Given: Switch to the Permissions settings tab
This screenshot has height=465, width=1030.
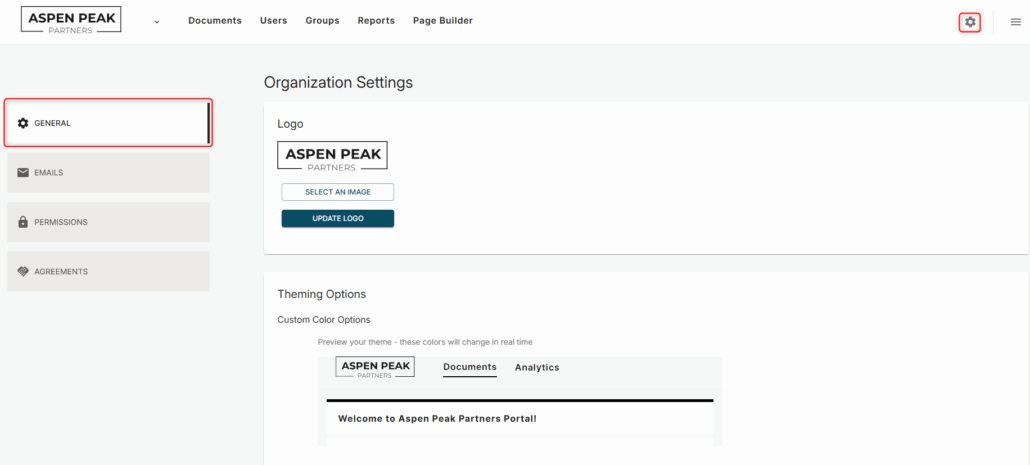Looking at the screenshot, I should point(108,222).
